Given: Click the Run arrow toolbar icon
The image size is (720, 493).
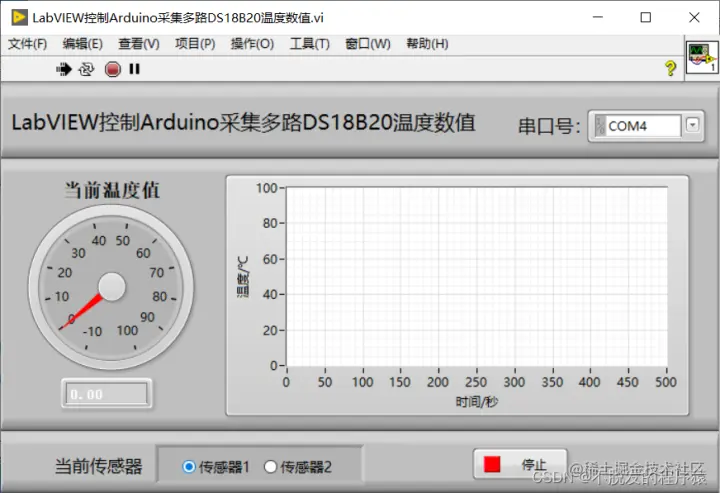Looking at the screenshot, I should coord(64,69).
